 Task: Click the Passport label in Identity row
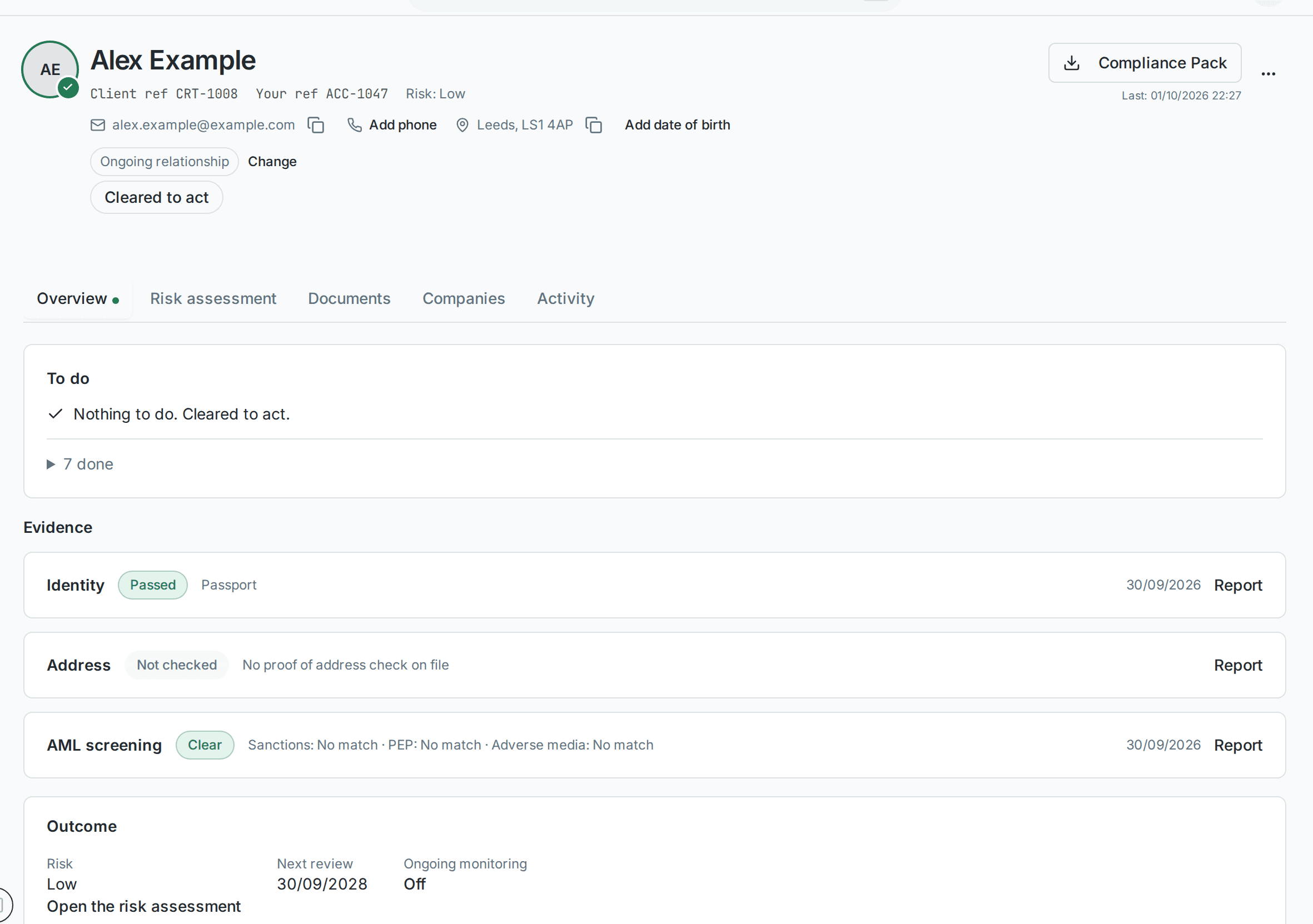[x=228, y=585]
